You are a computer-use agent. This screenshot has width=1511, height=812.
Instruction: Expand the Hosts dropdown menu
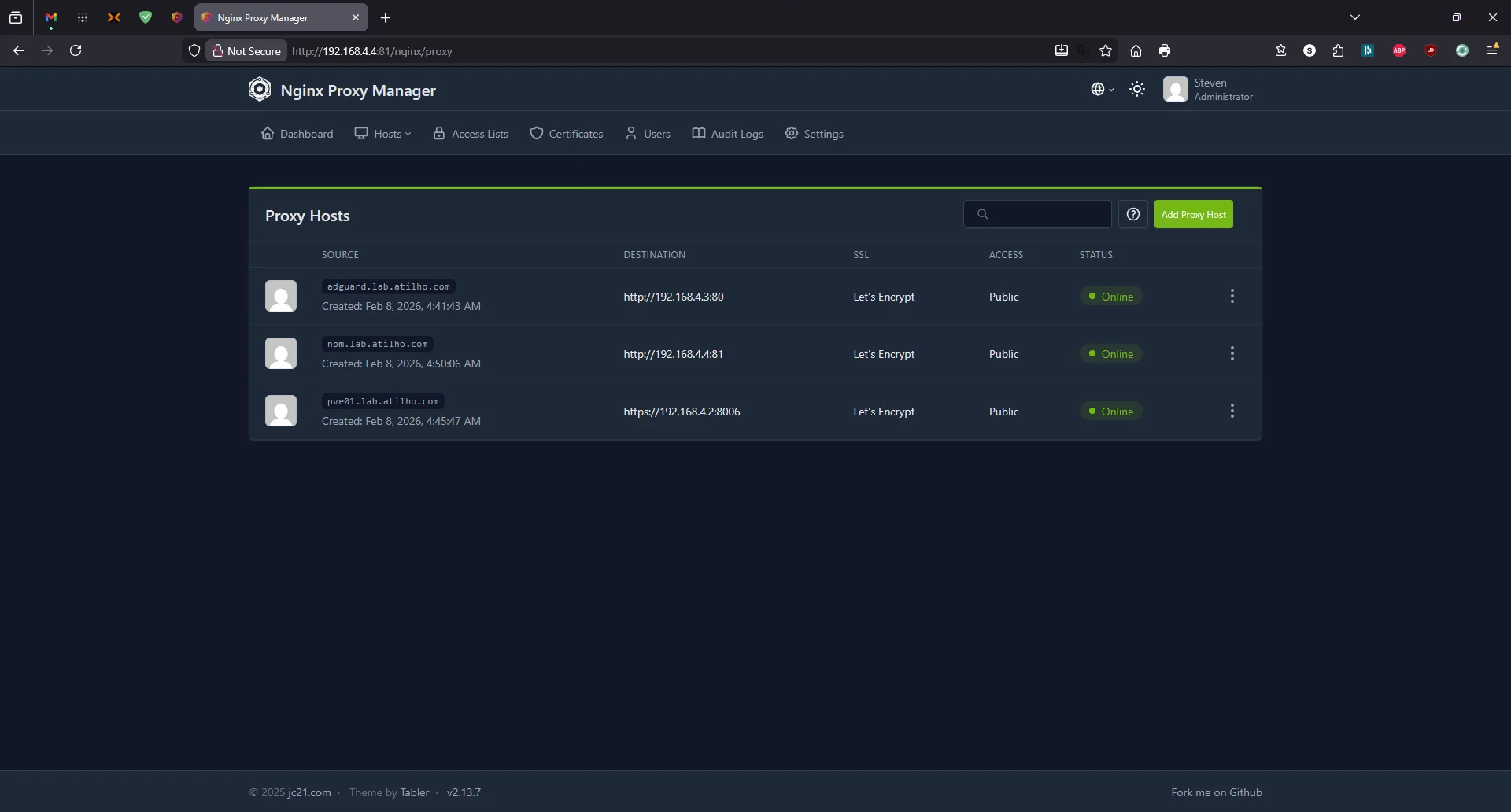click(383, 134)
